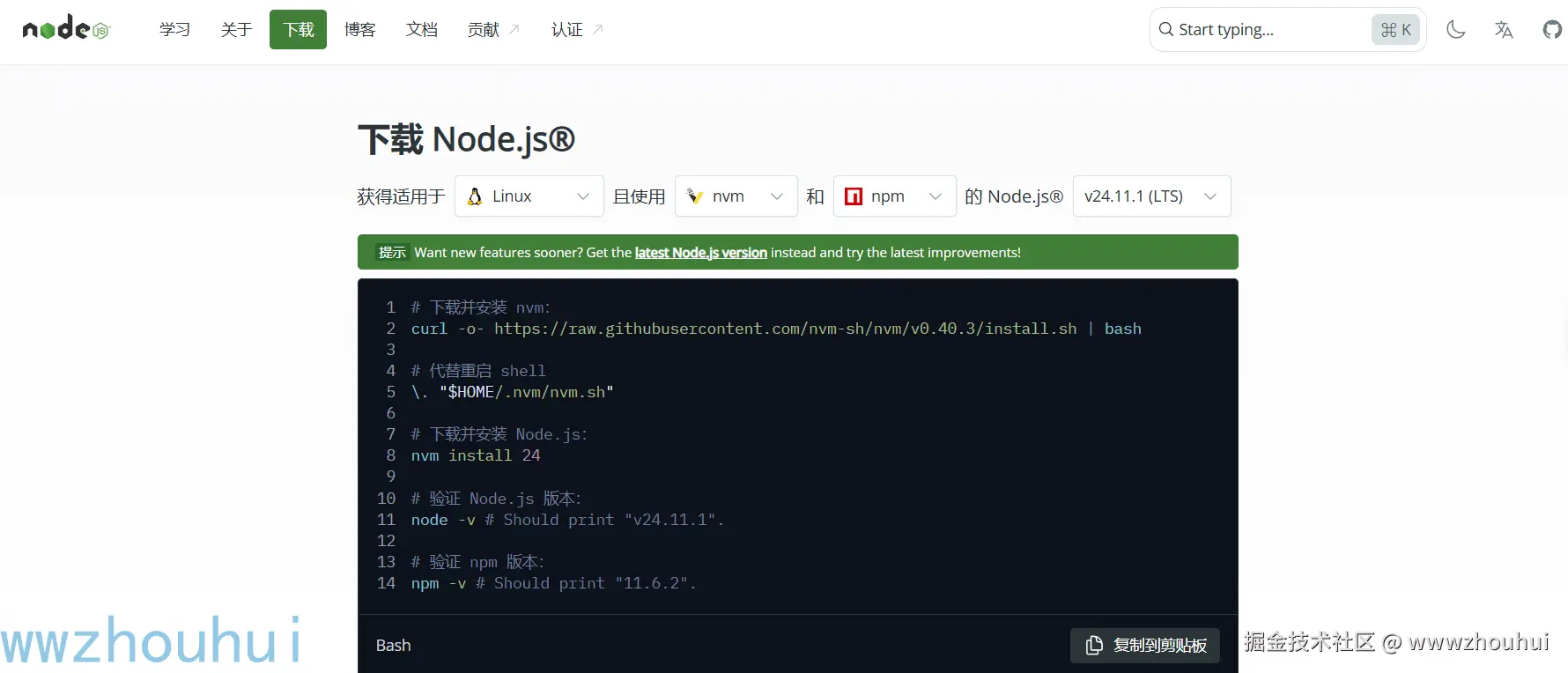Click the # 下载并安装 nvm: comment
The width and height of the screenshot is (1568, 673).
pyautogui.click(x=481, y=307)
